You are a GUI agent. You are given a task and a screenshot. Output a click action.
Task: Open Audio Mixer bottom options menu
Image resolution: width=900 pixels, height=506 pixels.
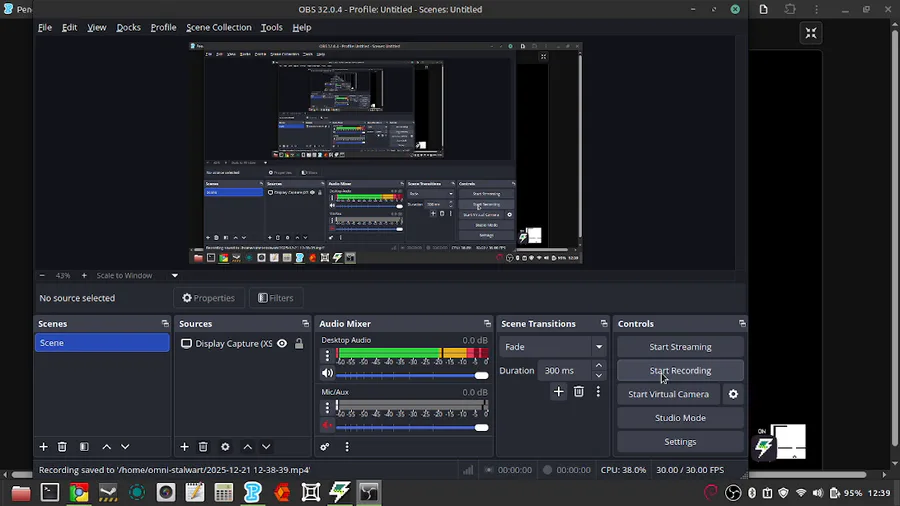click(347, 446)
